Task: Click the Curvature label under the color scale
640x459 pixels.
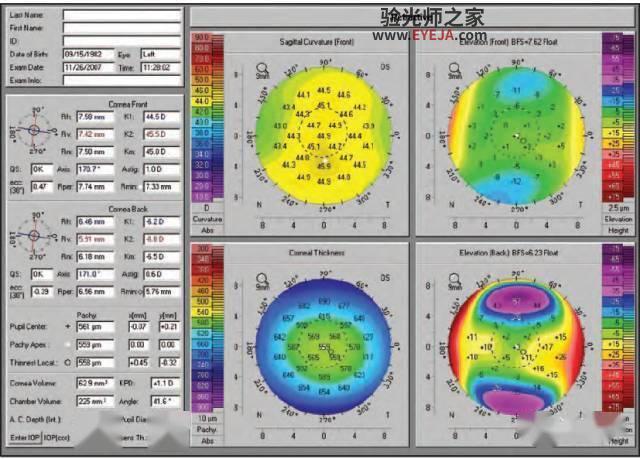Action: 207,219
